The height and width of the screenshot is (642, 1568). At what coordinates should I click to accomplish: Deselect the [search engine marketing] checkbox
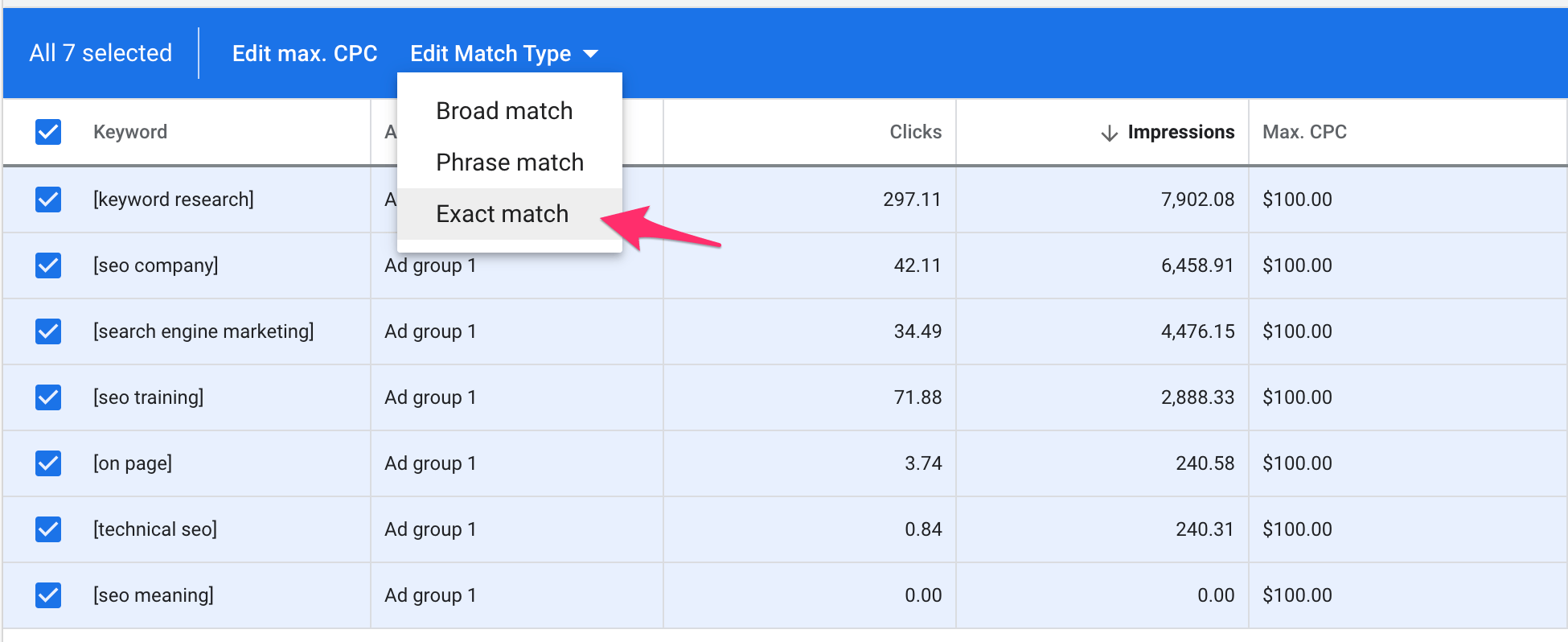pyautogui.click(x=48, y=331)
